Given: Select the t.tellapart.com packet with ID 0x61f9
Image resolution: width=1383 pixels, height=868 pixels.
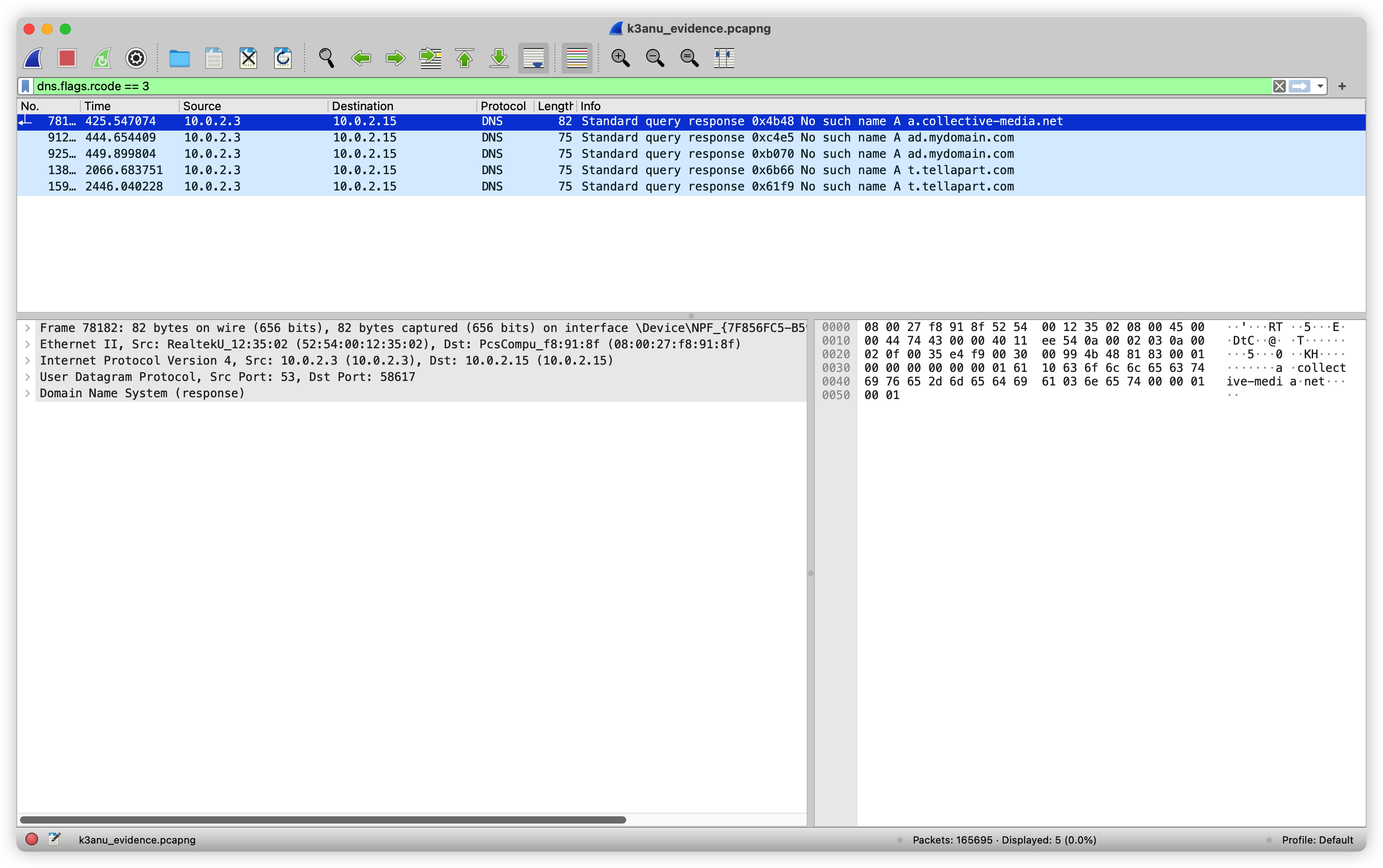Looking at the screenshot, I should [x=691, y=186].
